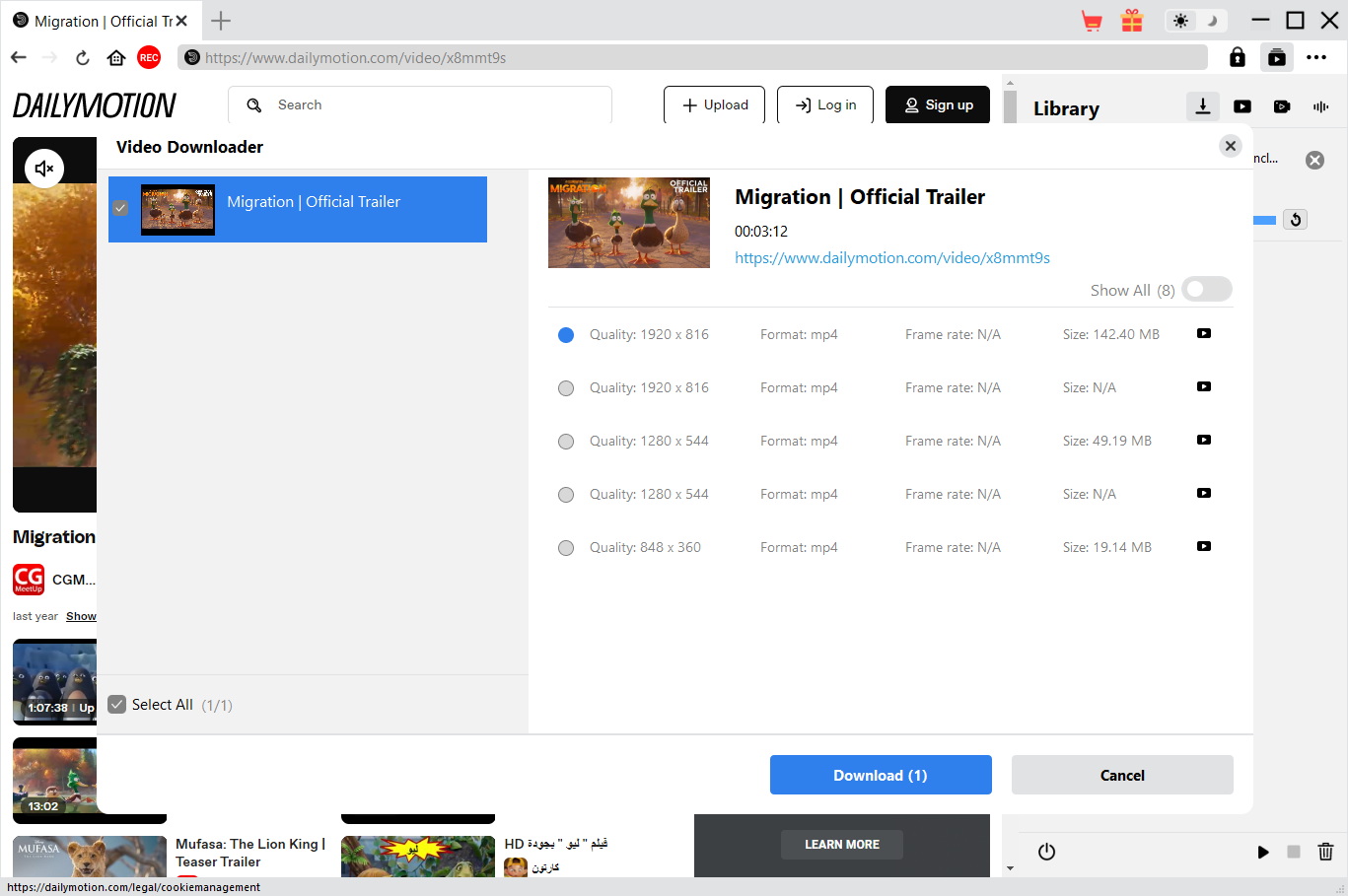The image size is (1348, 896).
Task: Cancel the video download dialog
Action: click(1122, 775)
